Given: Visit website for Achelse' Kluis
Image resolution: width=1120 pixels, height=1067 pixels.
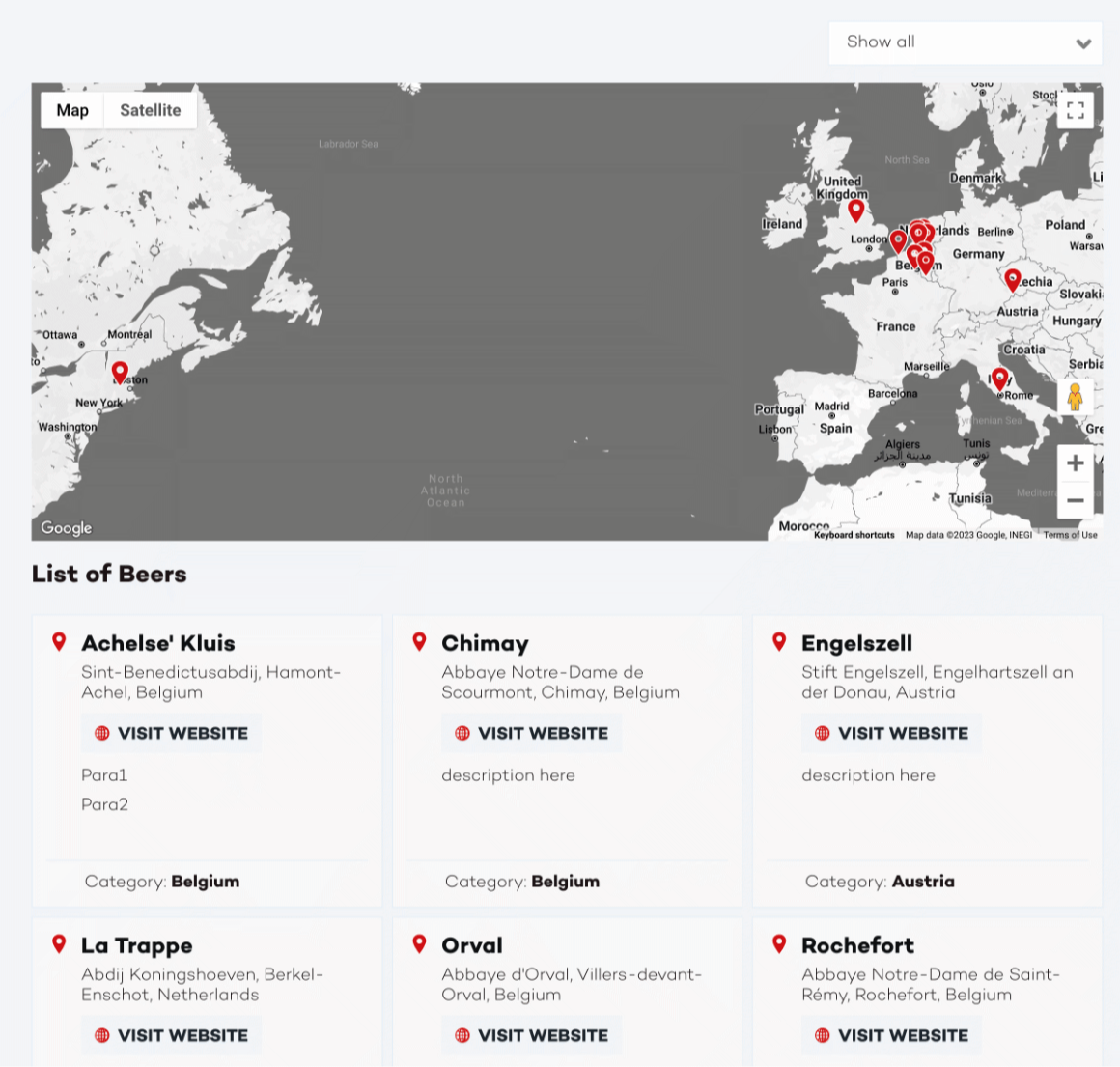Looking at the screenshot, I should click(x=171, y=733).
